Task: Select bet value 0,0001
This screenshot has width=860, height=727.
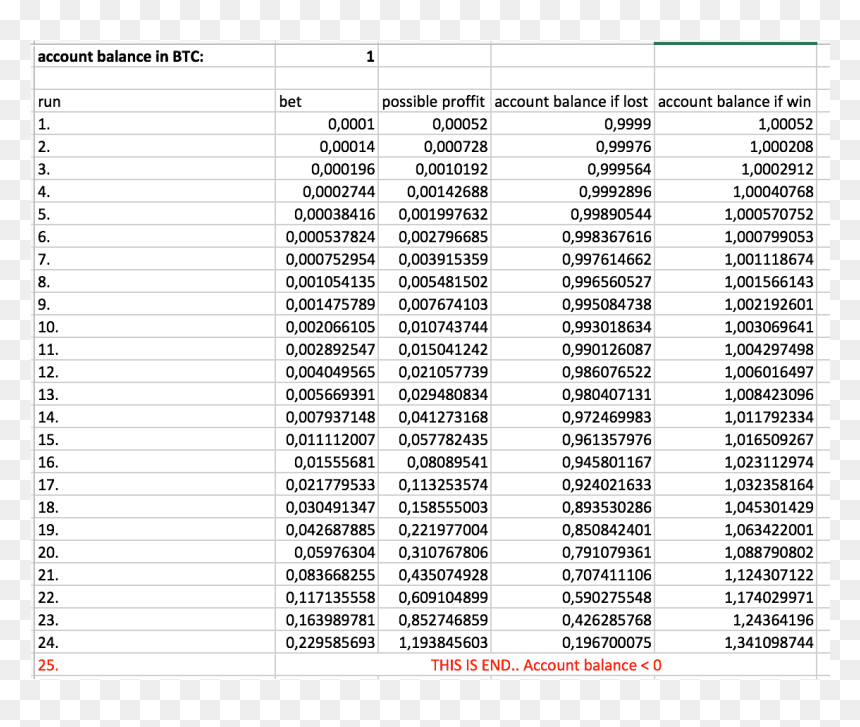Action: [x=327, y=124]
